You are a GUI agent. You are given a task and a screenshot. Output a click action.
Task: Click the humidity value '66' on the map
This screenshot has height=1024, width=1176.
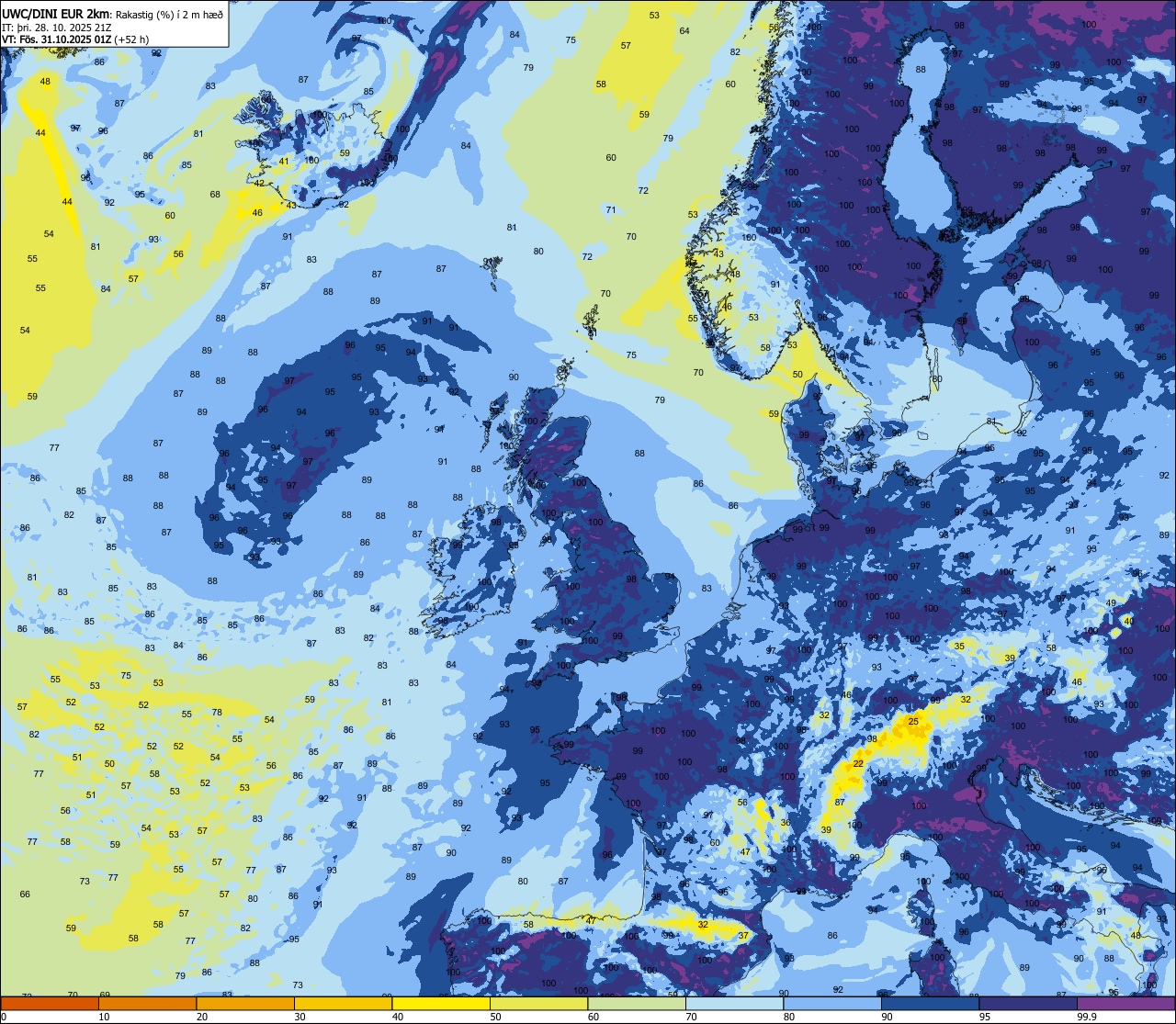(25, 894)
